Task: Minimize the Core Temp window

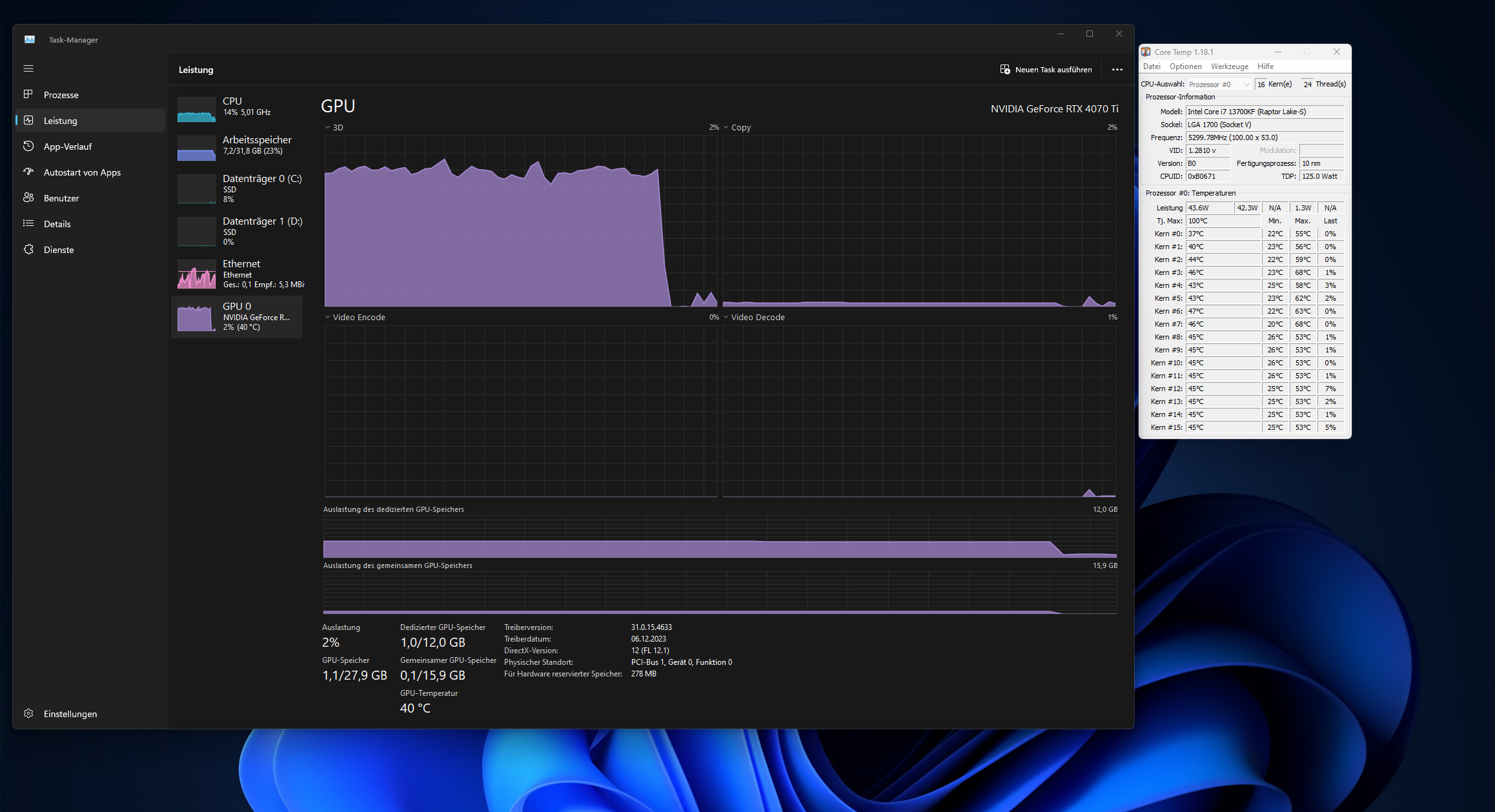Action: 1277,52
